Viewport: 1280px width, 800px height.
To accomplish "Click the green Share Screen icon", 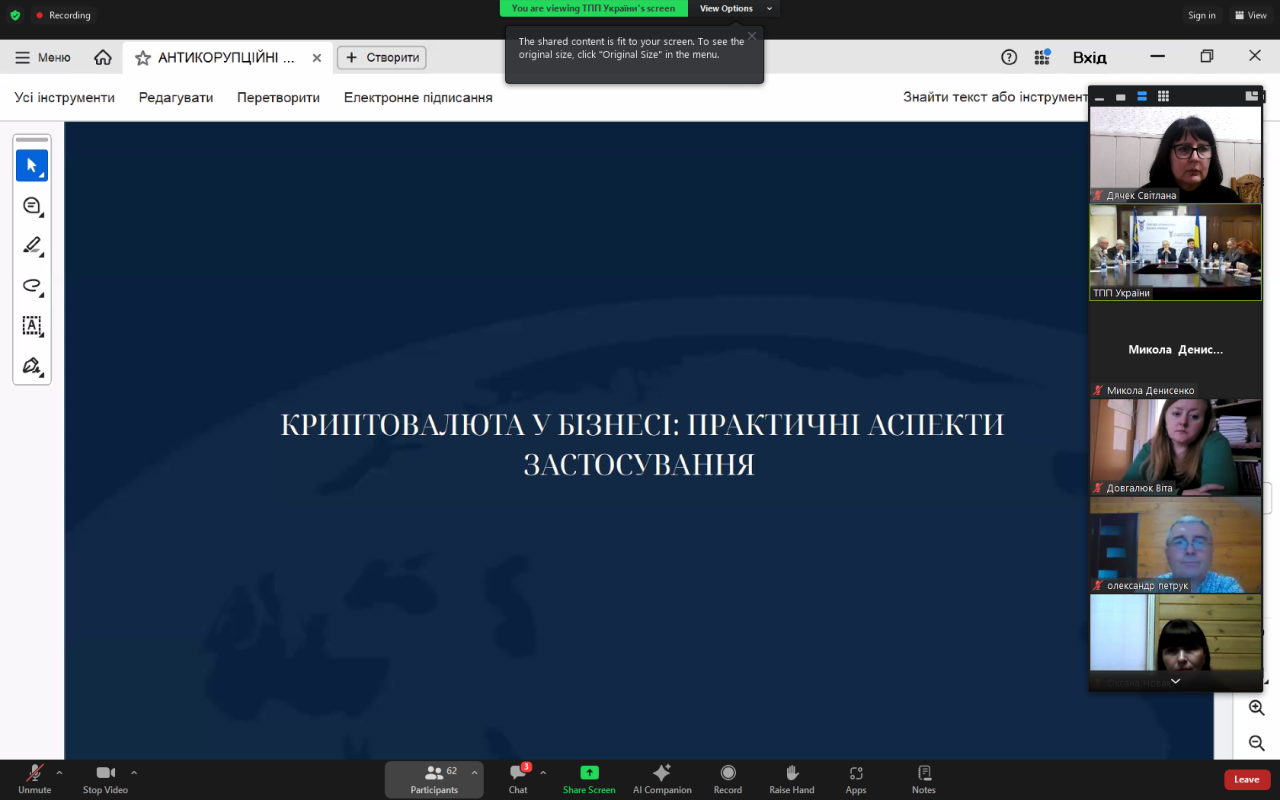I will tap(589, 778).
